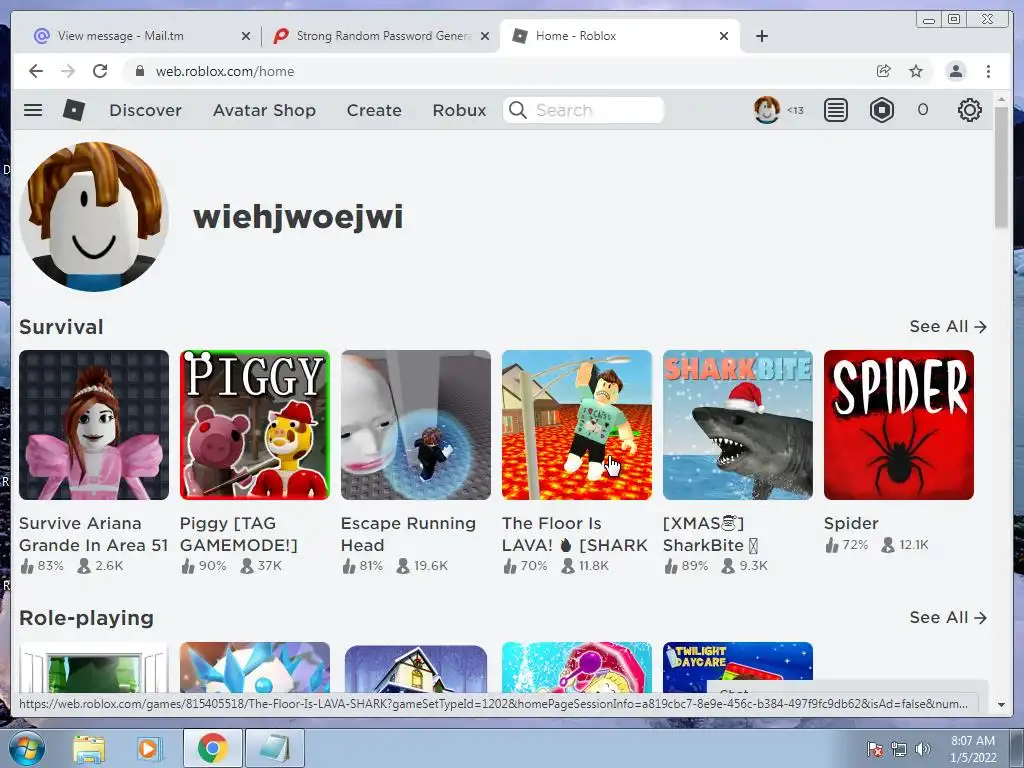Switch to Strong Random Password Generator tab
The image size is (1024, 768).
pyautogui.click(x=382, y=36)
